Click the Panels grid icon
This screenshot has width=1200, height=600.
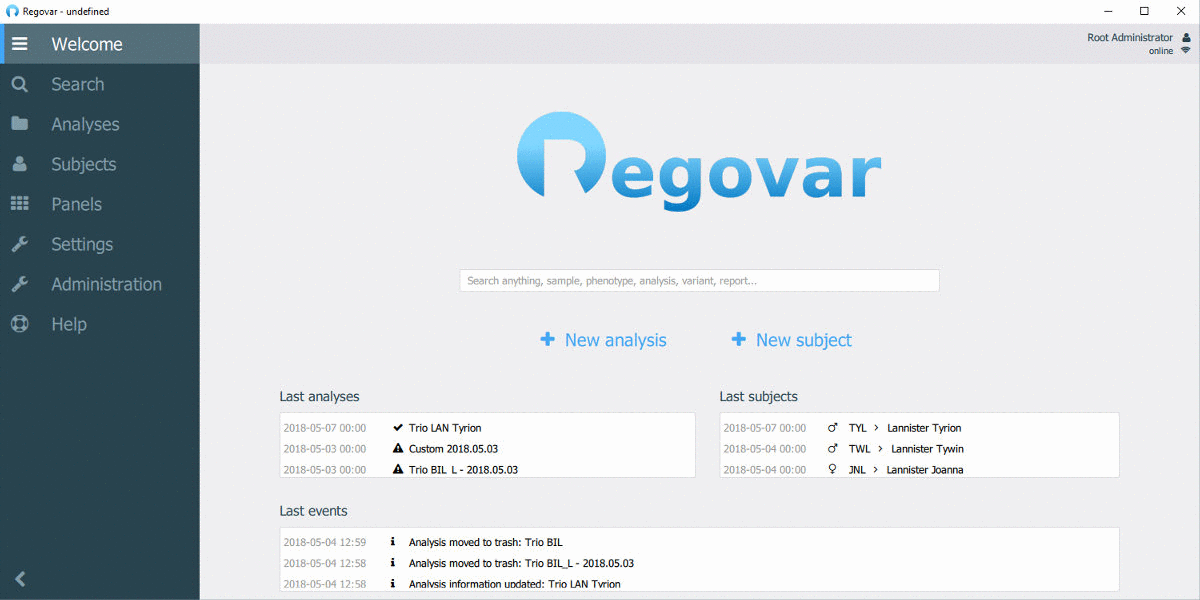click(x=20, y=204)
